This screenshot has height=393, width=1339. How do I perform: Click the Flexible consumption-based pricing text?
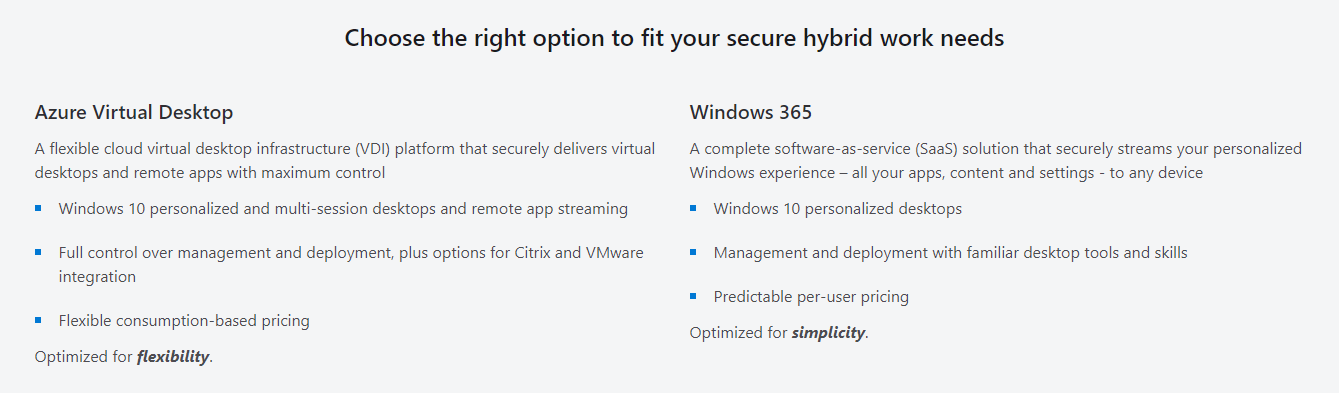[x=184, y=321]
